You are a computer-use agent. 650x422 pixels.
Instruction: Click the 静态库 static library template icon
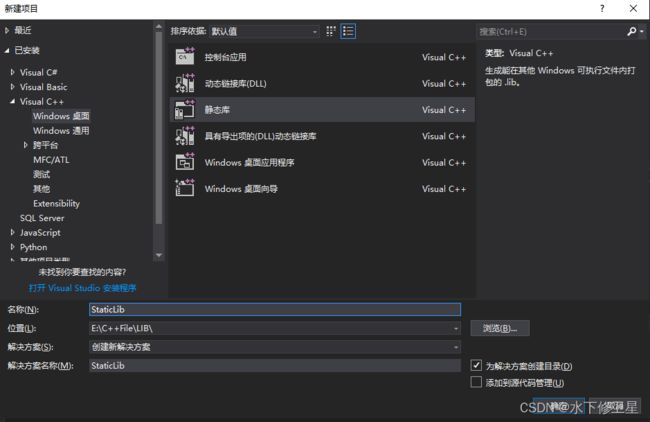click(185, 109)
